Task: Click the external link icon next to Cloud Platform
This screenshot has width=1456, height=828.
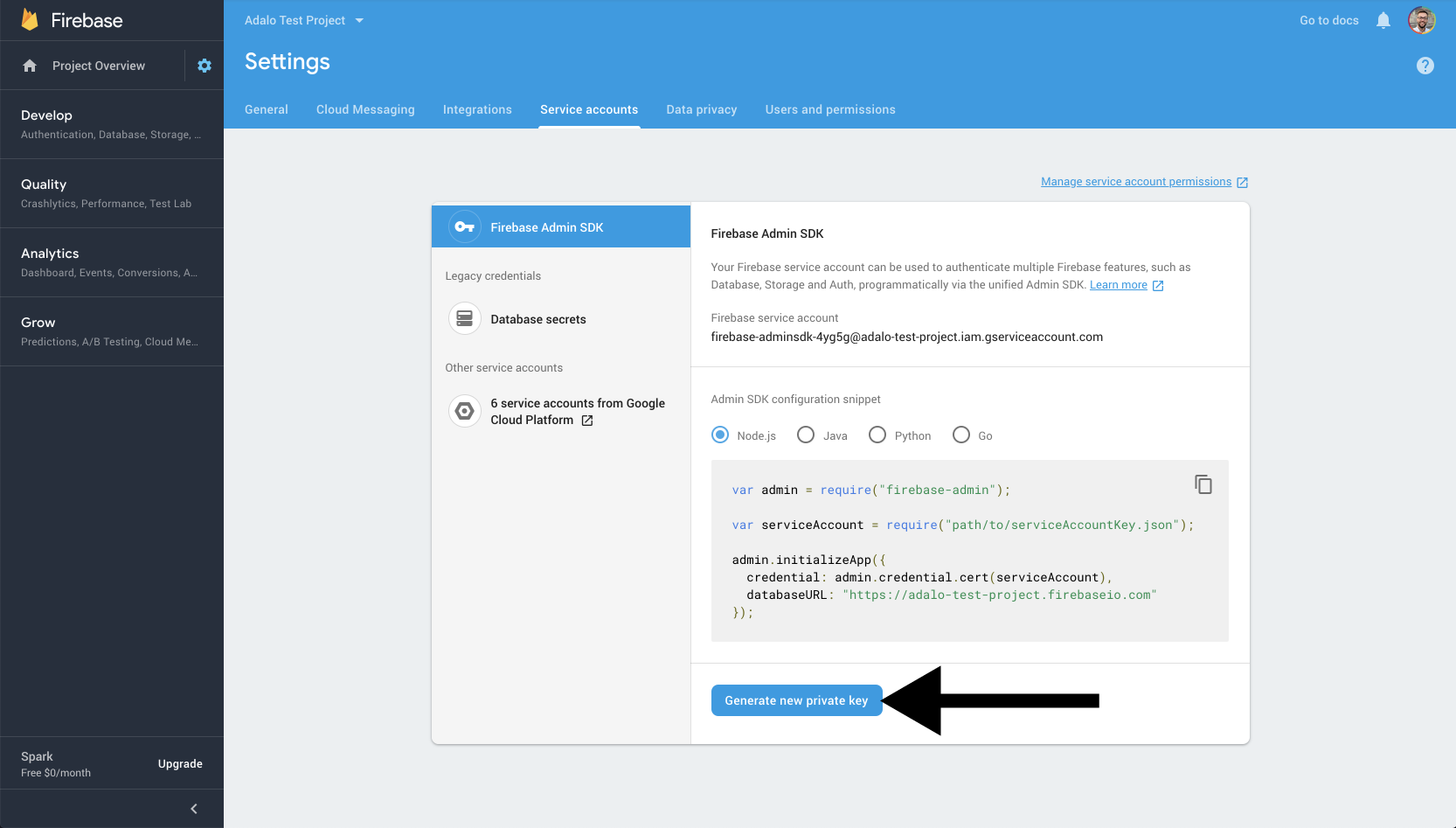Action: (587, 421)
